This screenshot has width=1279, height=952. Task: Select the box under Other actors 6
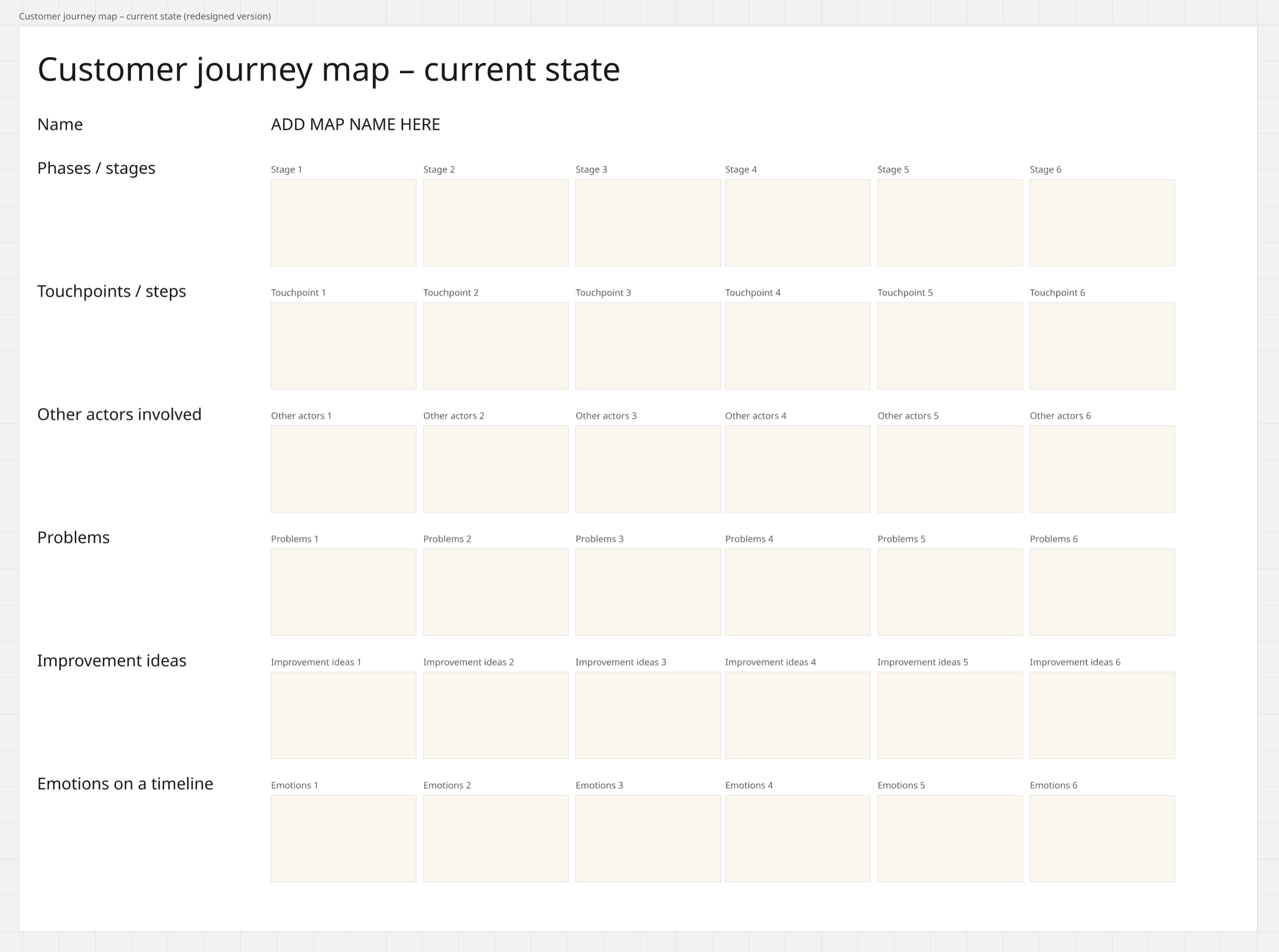[x=1102, y=469]
